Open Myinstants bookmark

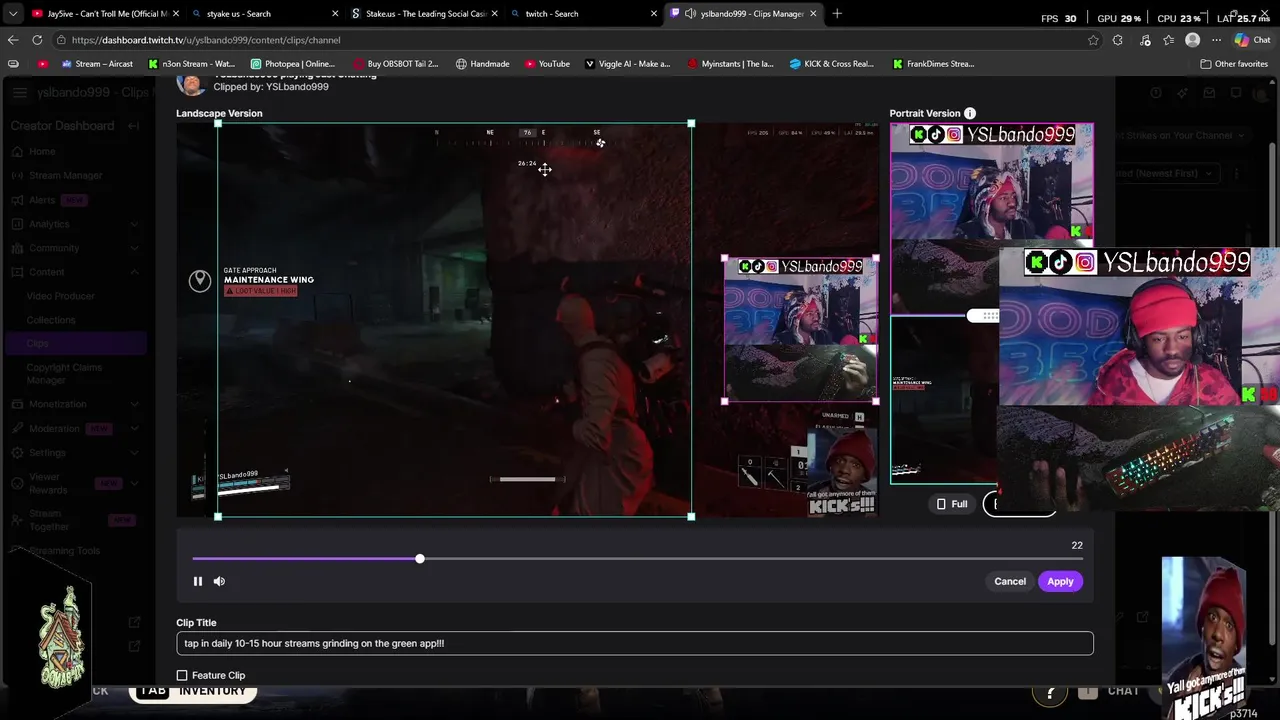pos(730,64)
